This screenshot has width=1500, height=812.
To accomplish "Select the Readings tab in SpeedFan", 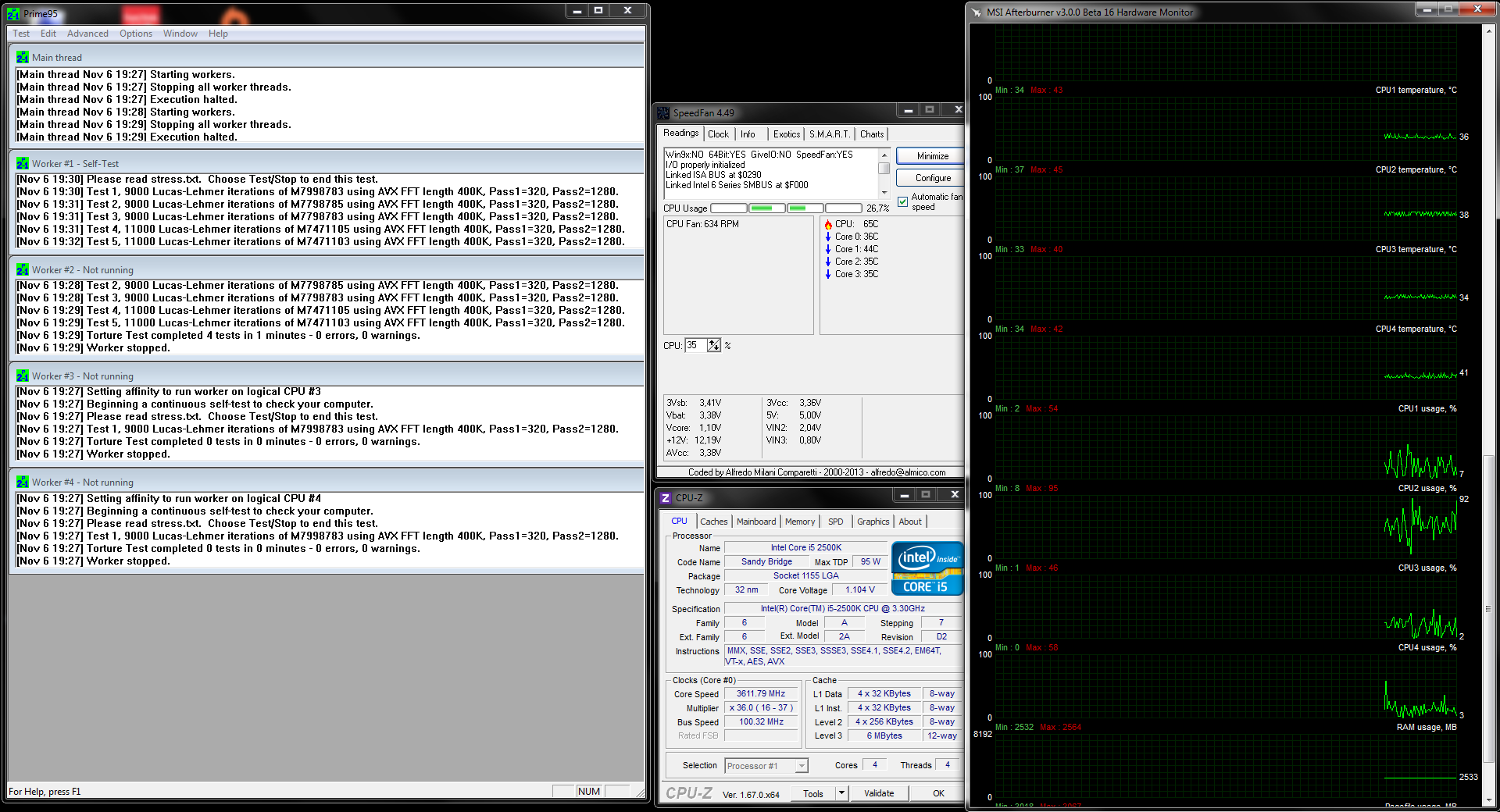I will [681, 133].
